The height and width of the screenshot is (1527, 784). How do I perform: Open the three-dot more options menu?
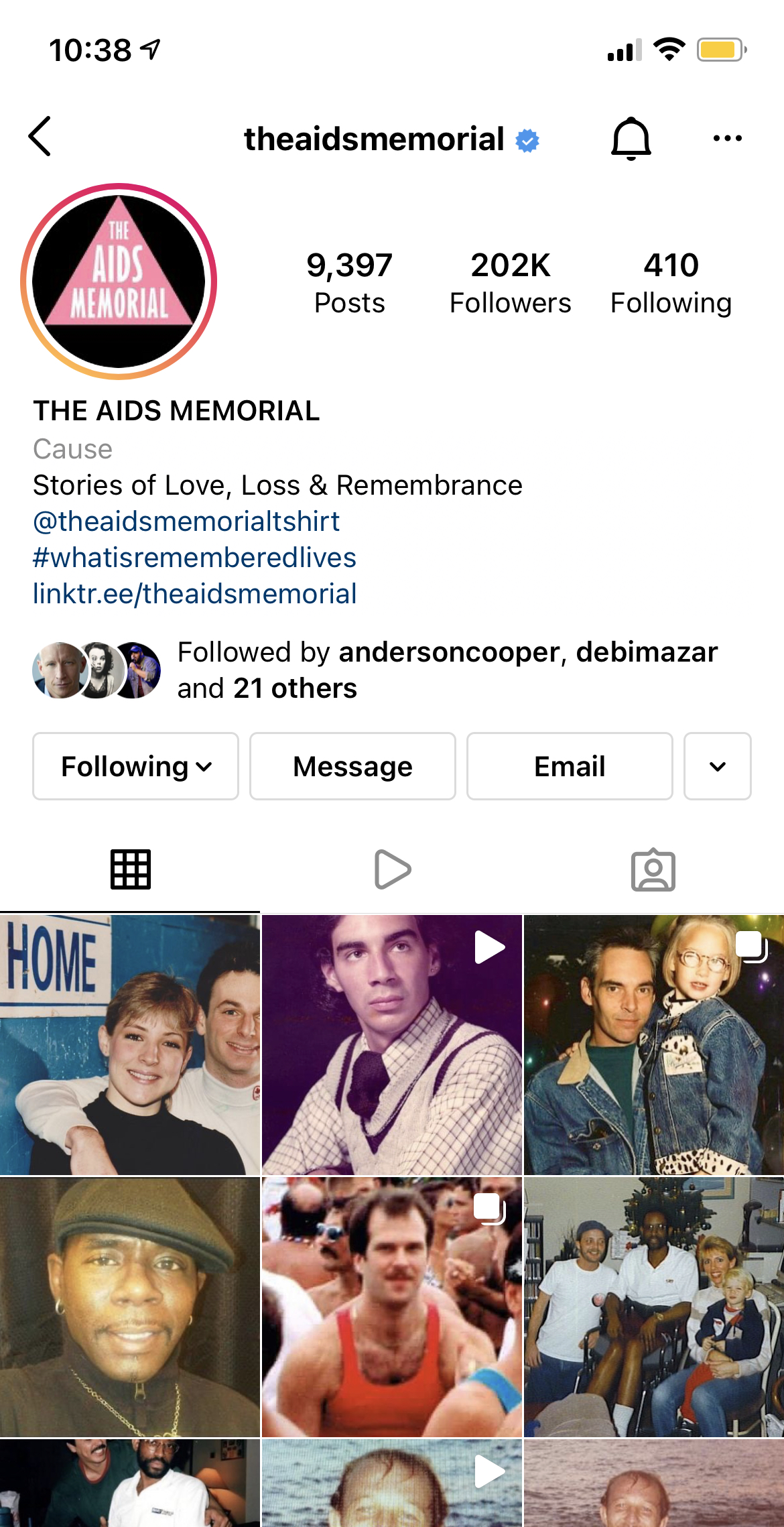(728, 138)
